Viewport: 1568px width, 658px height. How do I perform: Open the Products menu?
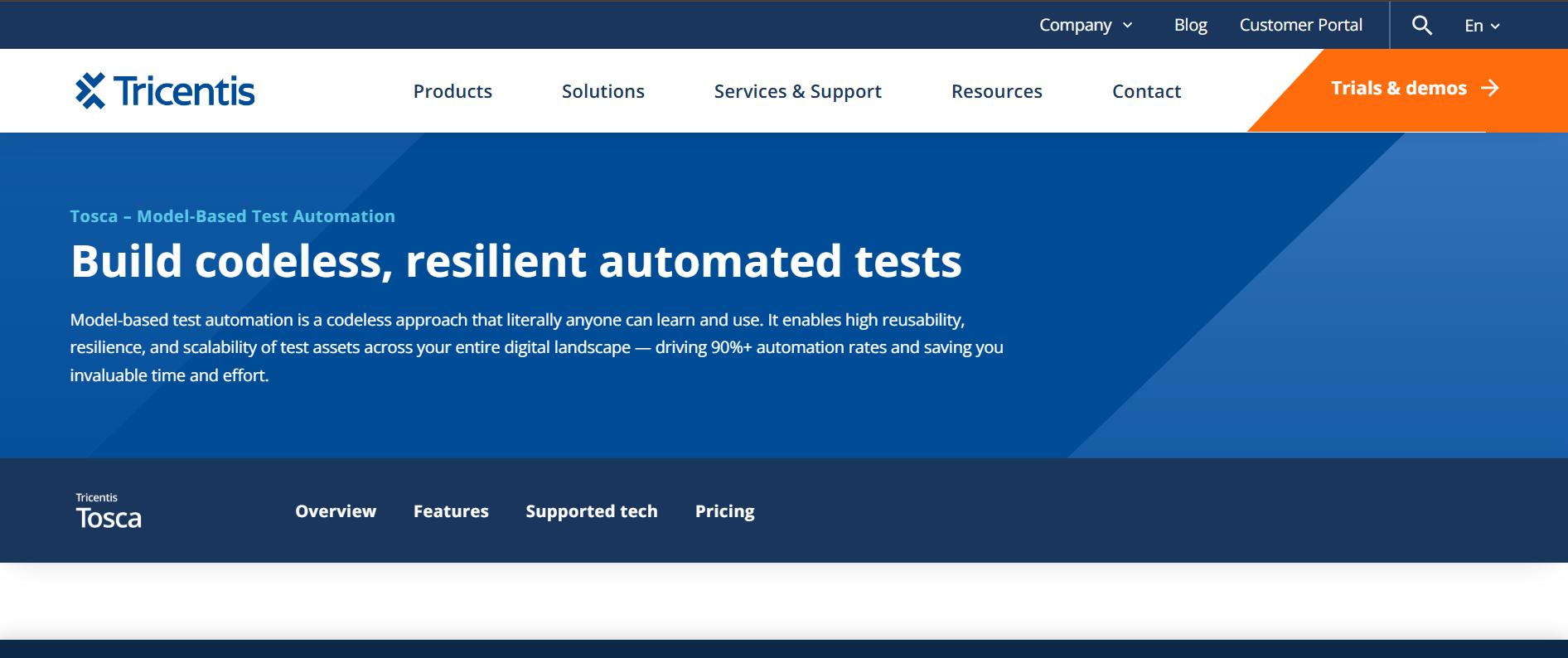tap(452, 91)
